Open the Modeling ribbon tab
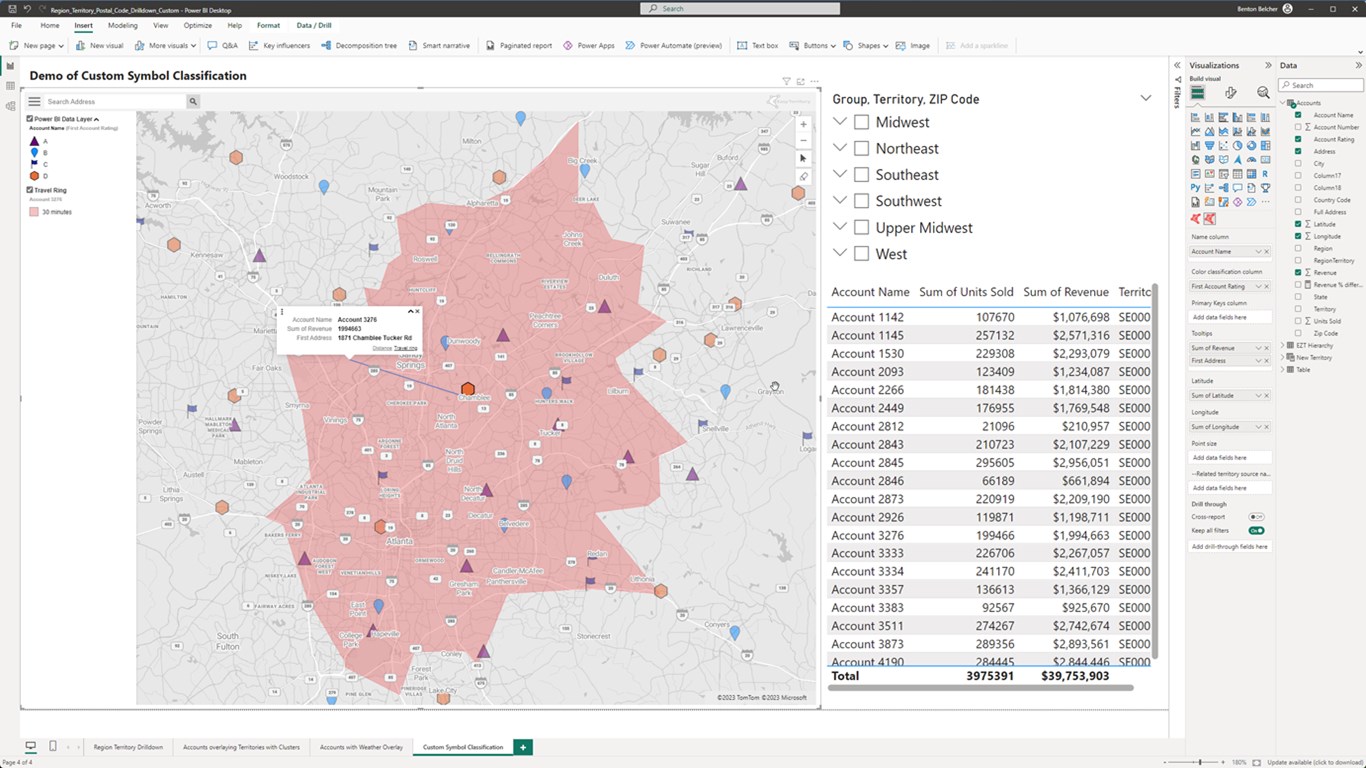The width and height of the screenshot is (1366, 768). point(123,25)
